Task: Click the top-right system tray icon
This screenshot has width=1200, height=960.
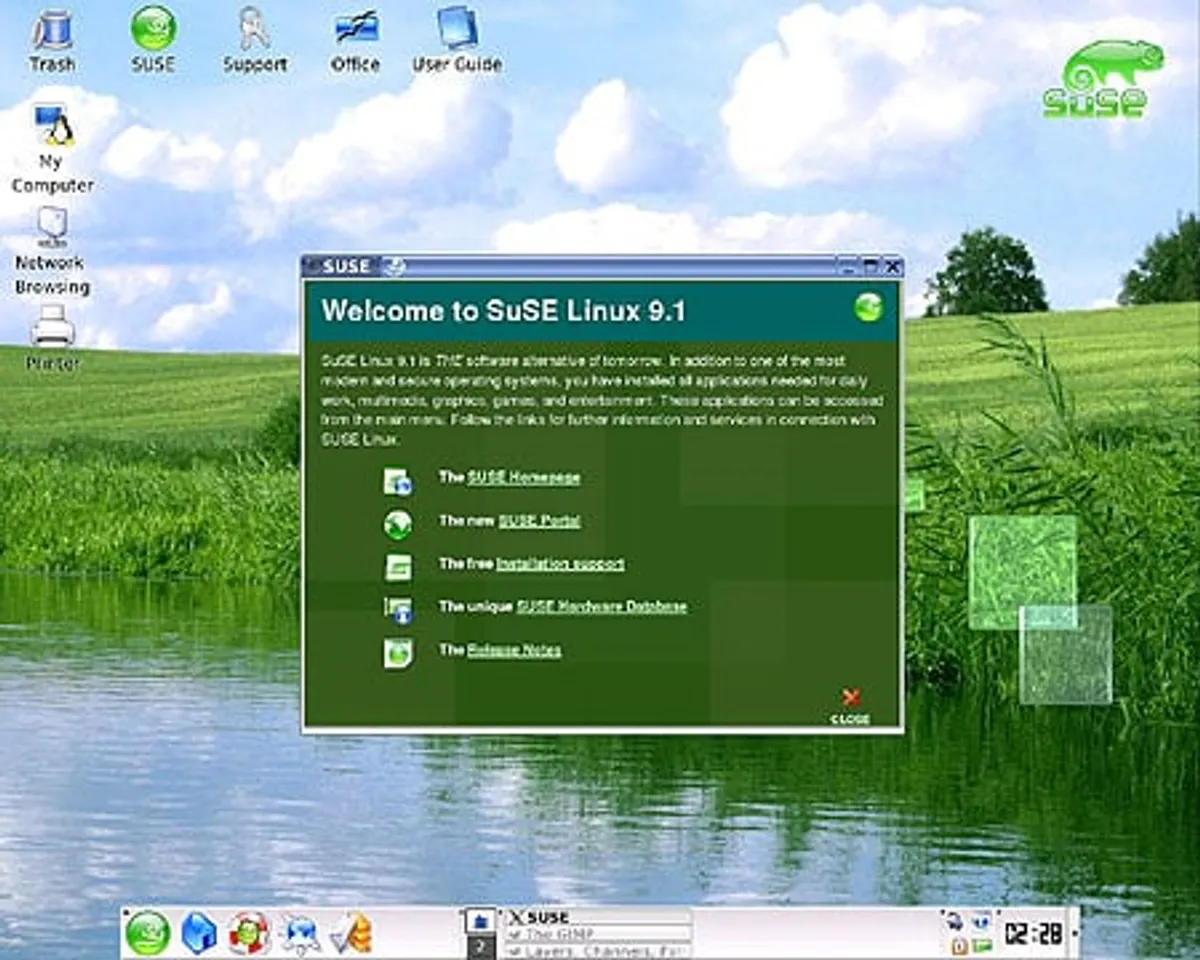Action: [982, 922]
